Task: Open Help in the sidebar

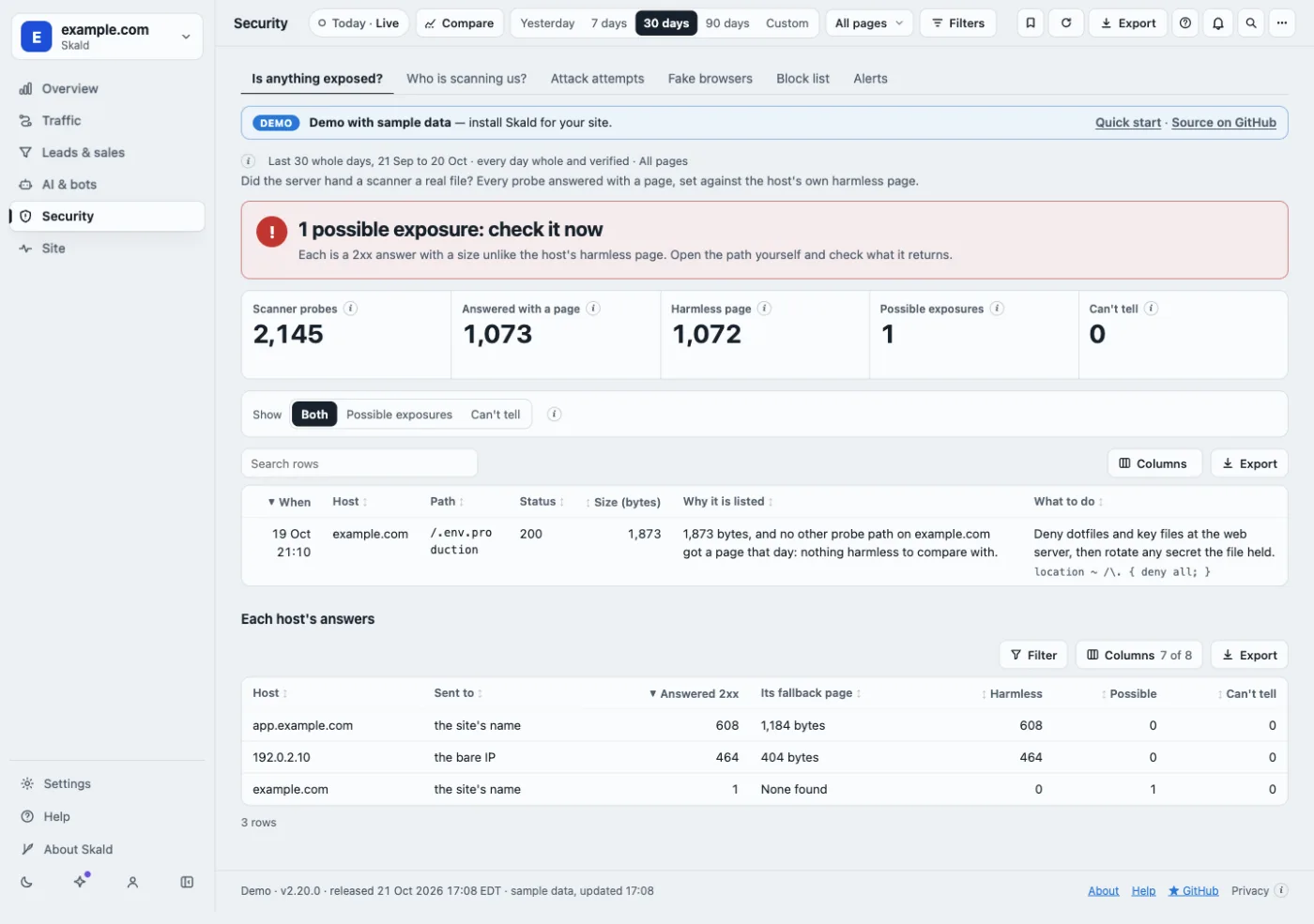Action: coord(107,816)
